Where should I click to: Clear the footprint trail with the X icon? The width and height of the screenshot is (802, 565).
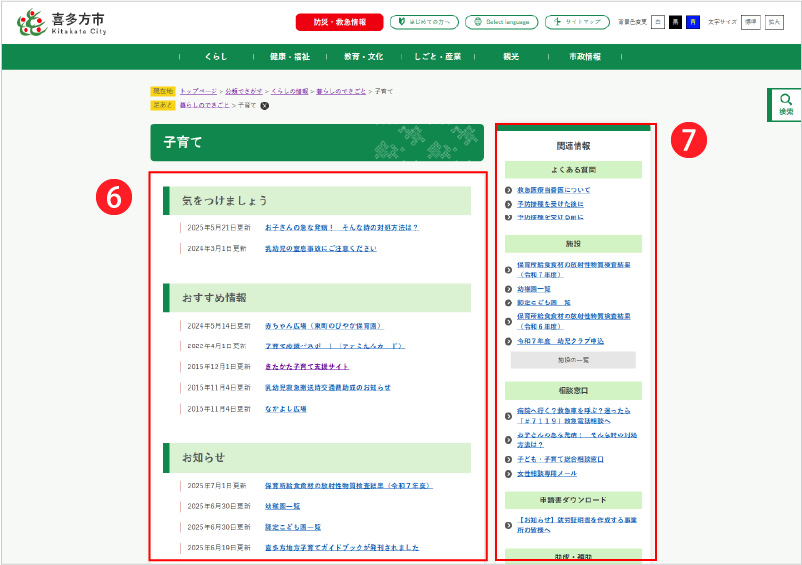click(264, 106)
